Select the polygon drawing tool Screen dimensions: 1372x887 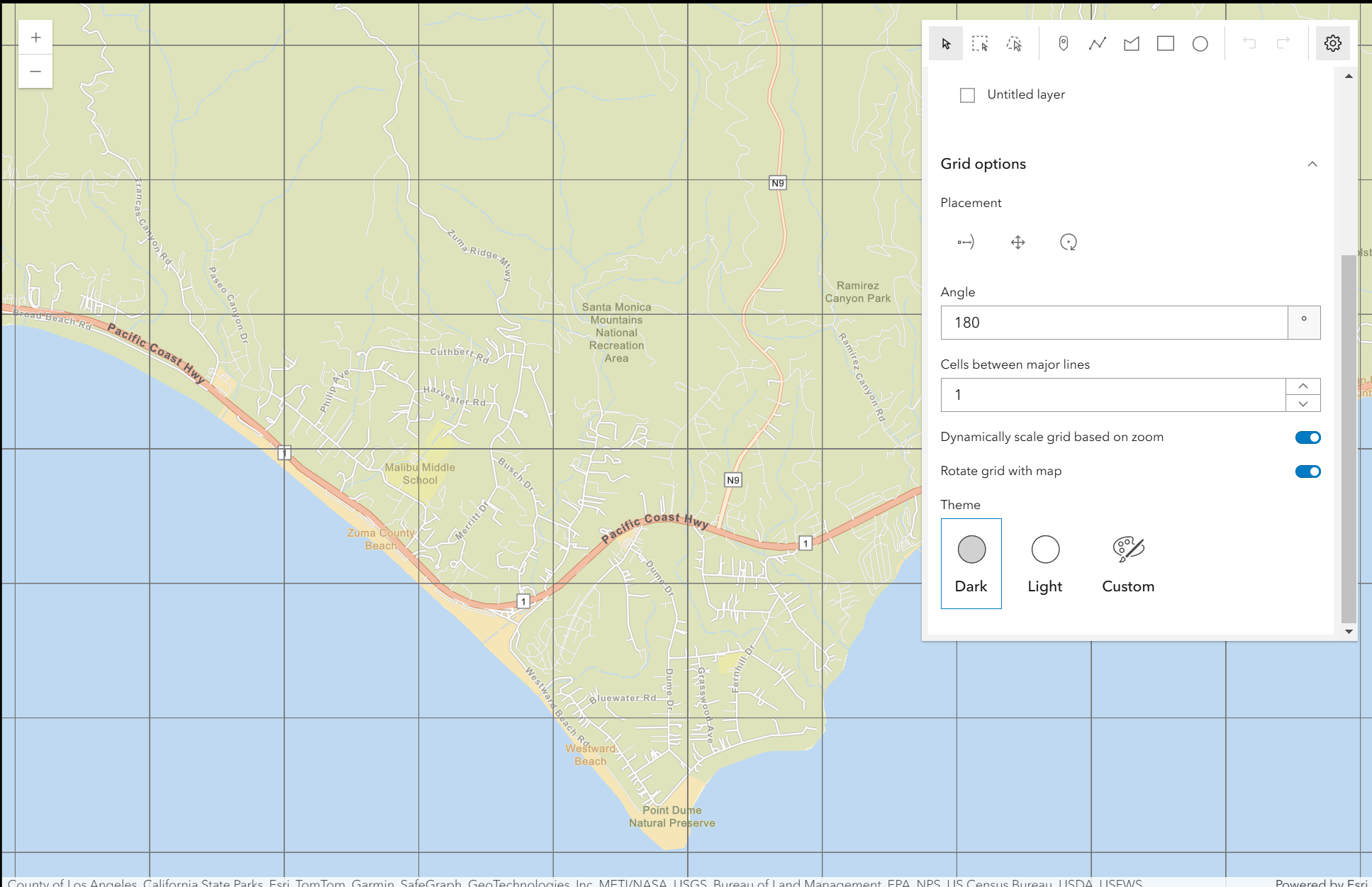(1131, 43)
